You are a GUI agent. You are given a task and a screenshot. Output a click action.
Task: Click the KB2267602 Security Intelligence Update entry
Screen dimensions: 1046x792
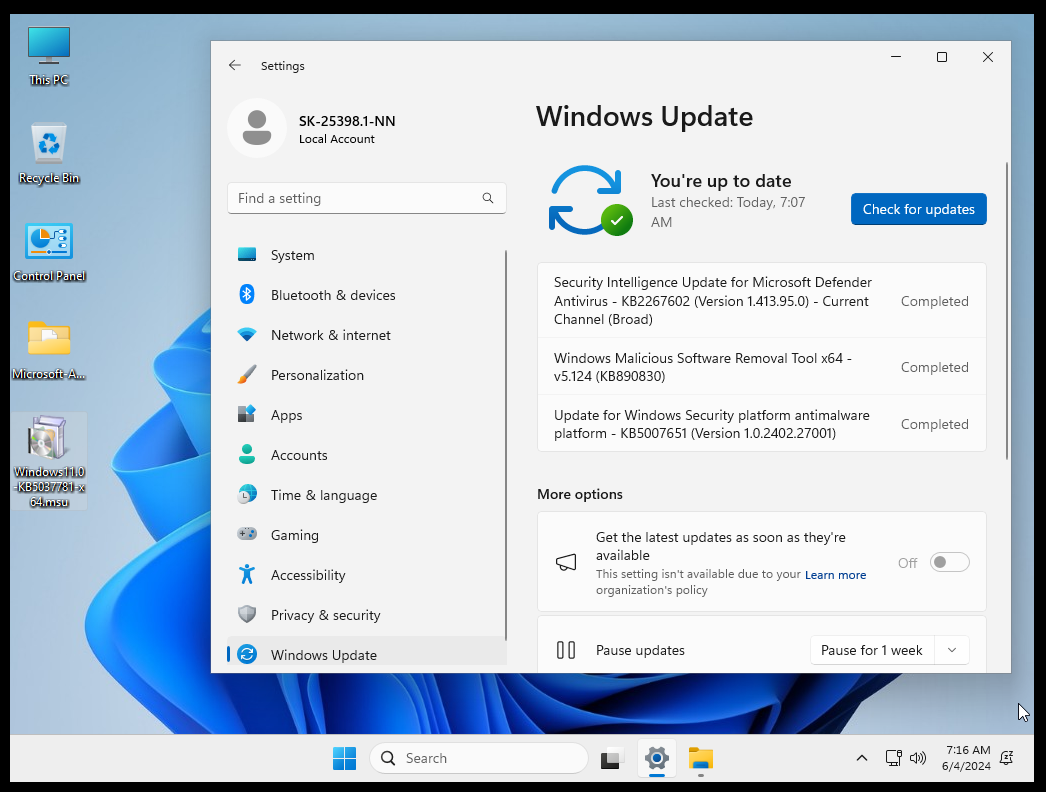point(761,301)
